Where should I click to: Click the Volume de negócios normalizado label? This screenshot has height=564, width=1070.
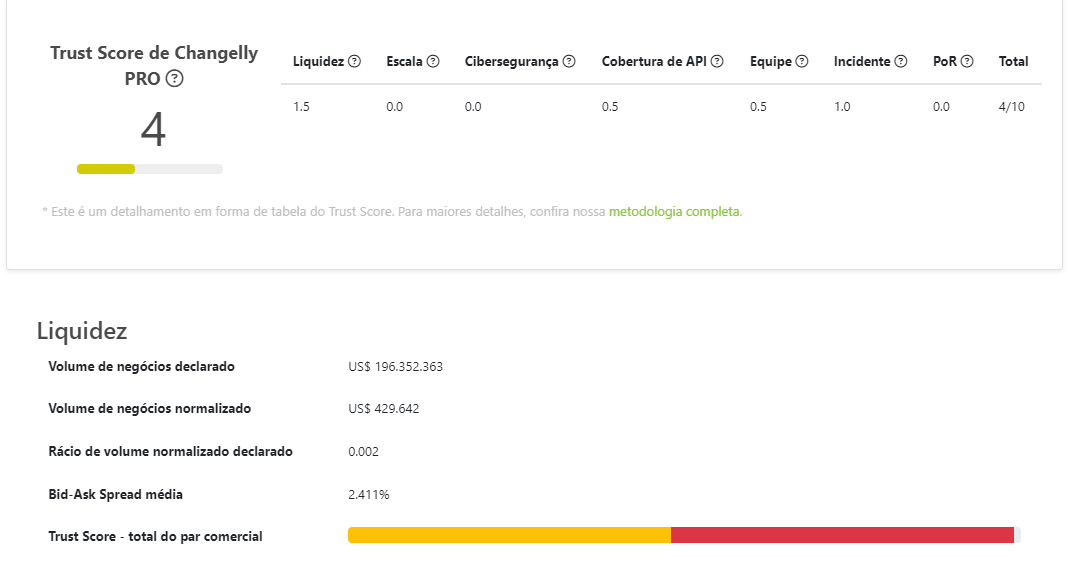(149, 409)
